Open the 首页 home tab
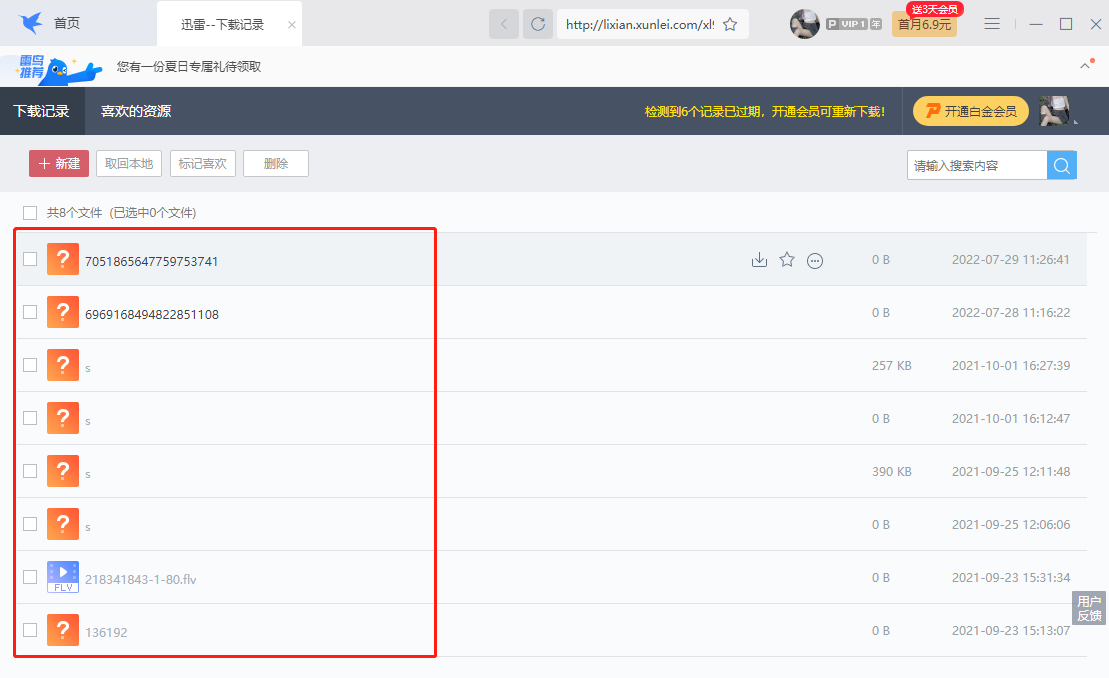The width and height of the screenshot is (1109, 678). (67, 23)
